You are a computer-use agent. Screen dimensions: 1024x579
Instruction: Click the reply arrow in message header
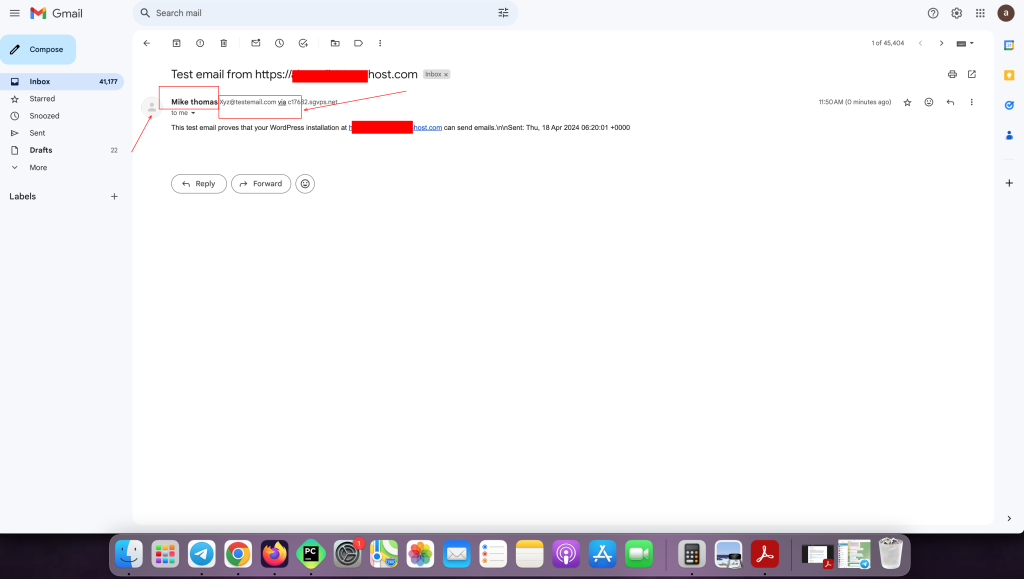tap(950, 102)
